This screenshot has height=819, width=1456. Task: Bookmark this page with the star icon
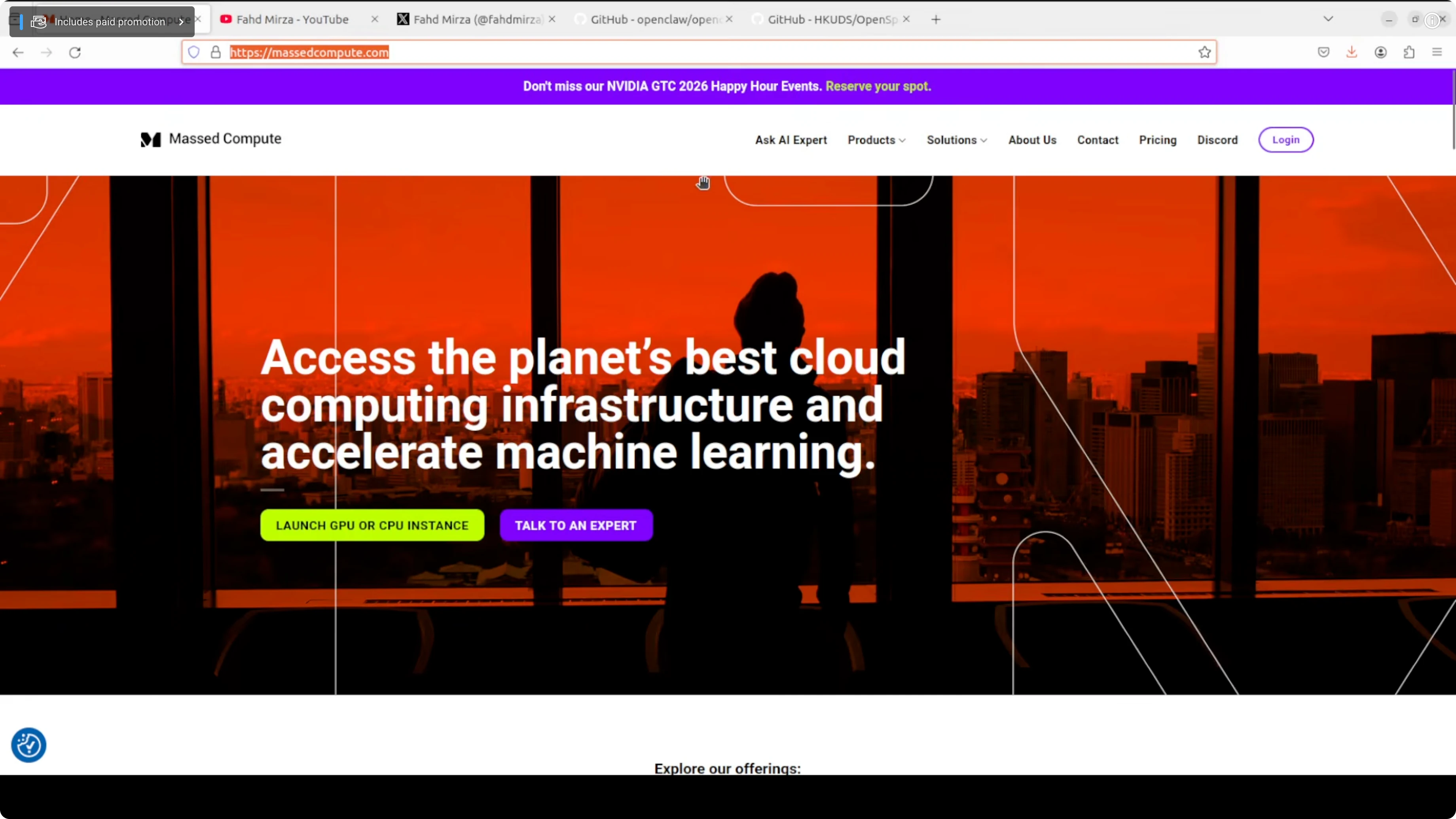click(1204, 53)
